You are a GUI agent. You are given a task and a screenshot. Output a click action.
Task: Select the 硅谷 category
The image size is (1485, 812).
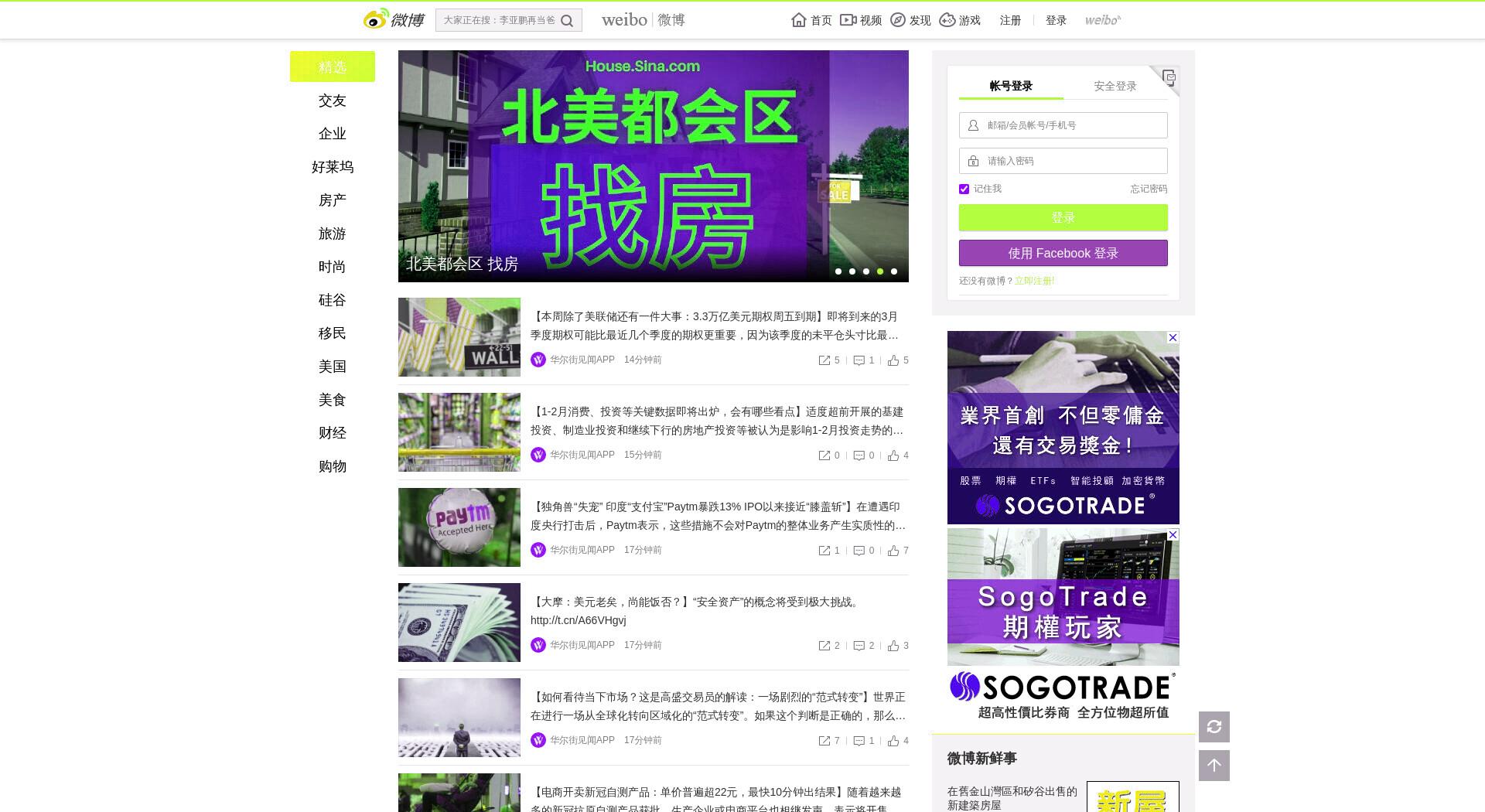pos(333,300)
